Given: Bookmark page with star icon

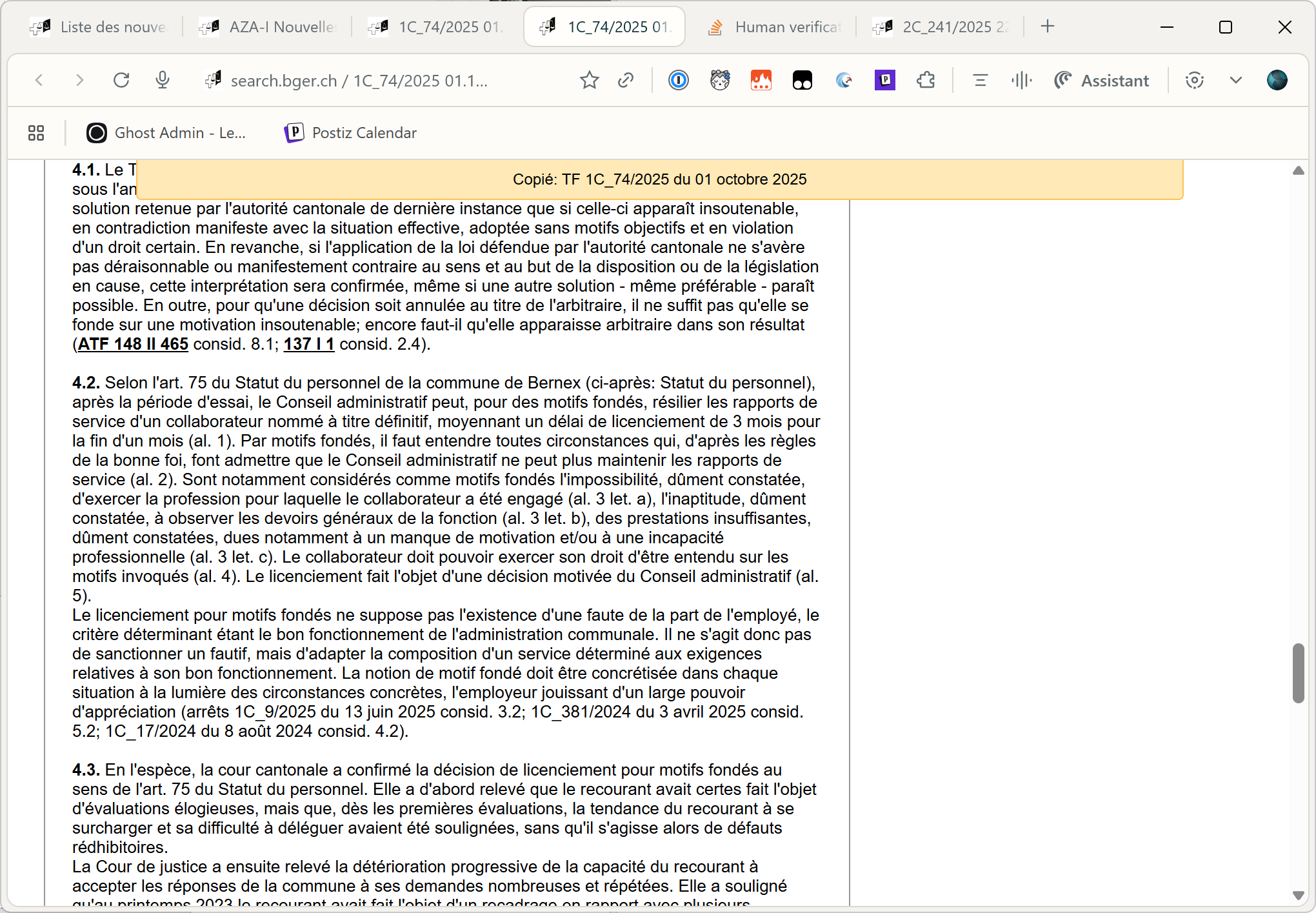Looking at the screenshot, I should coord(589,81).
